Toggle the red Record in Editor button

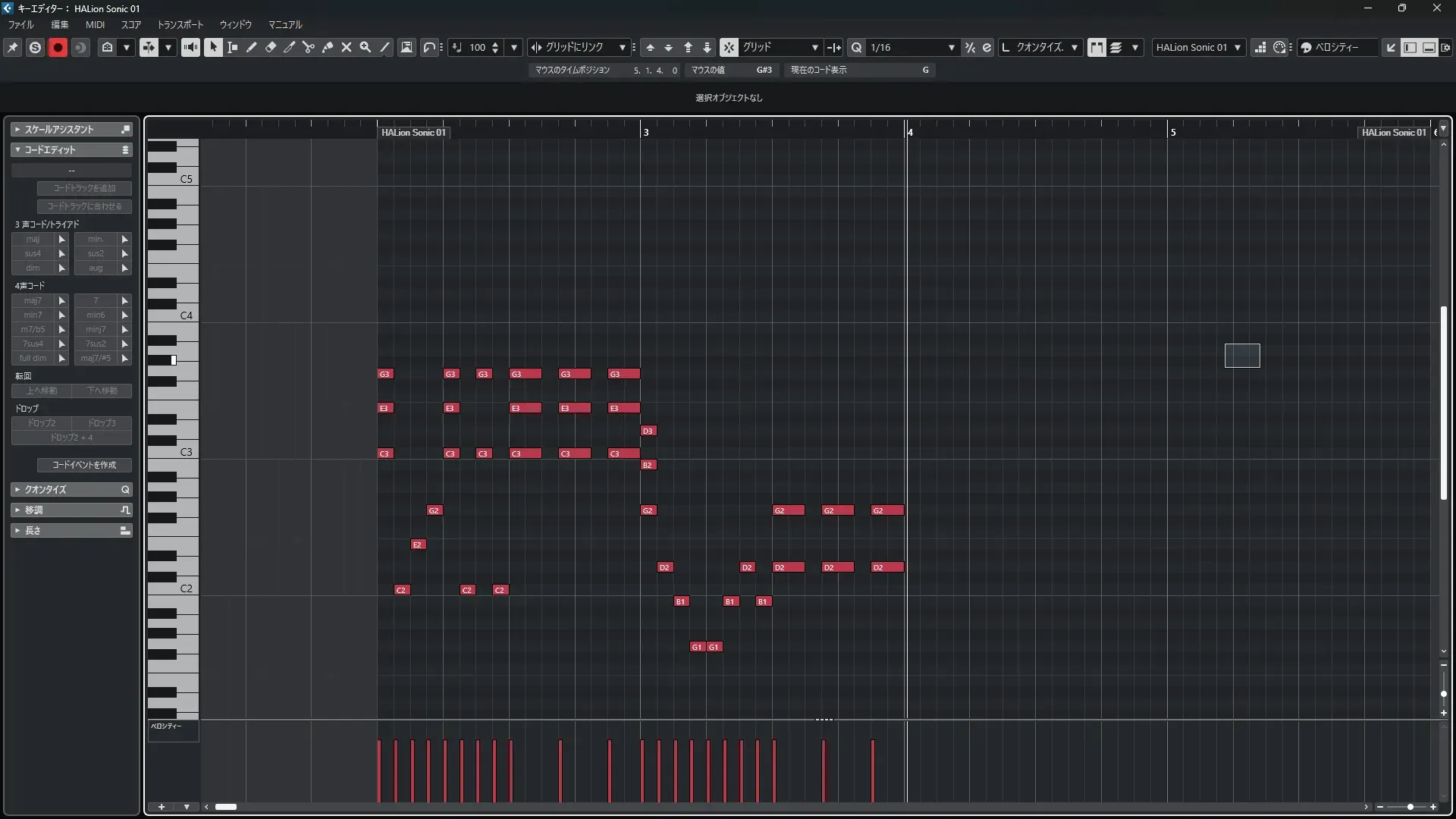click(x=58, y=47)
